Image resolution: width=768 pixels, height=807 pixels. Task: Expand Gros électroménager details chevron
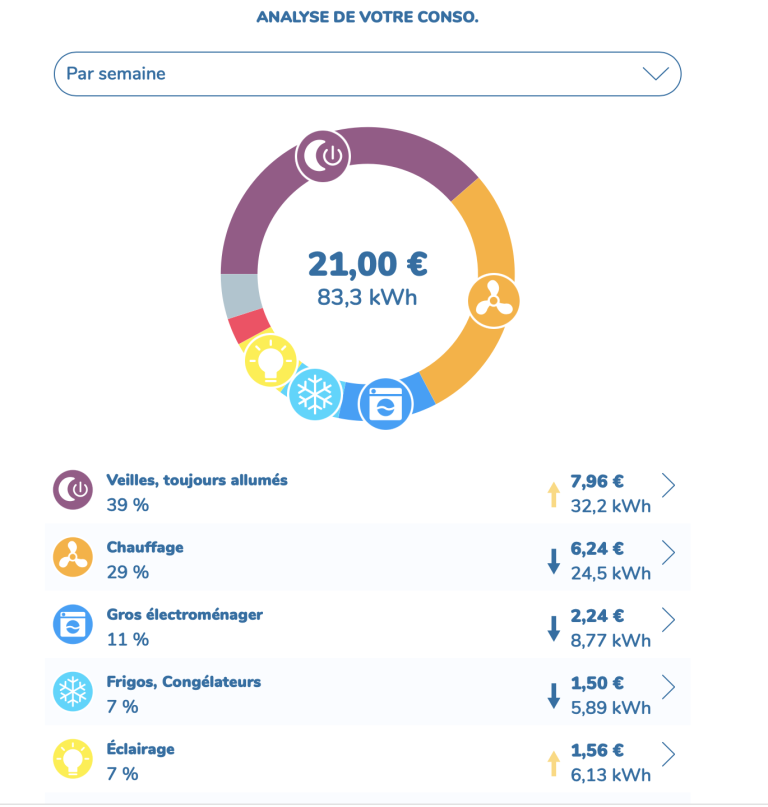pos(669,620)
